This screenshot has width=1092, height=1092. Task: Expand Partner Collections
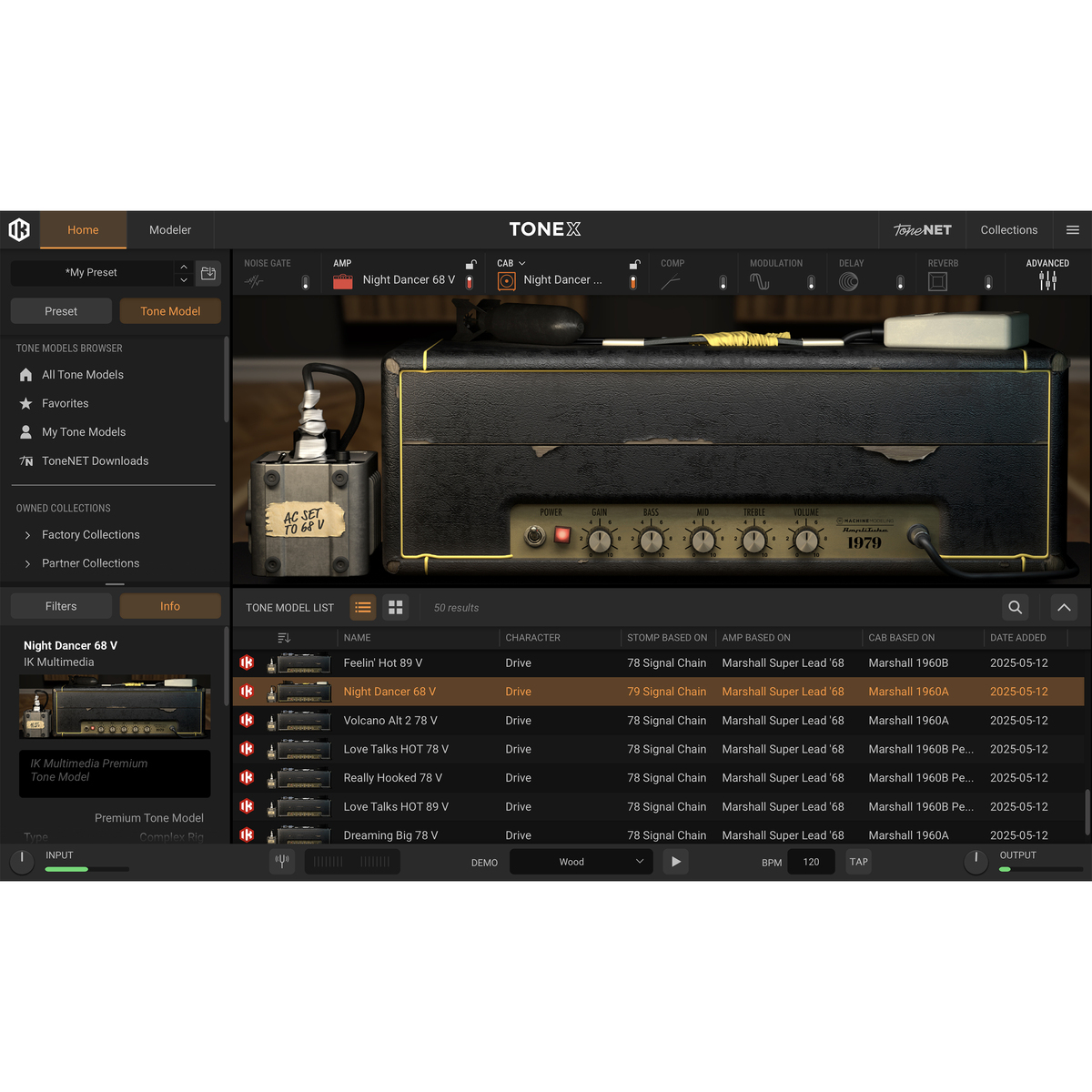pos(27,563)
